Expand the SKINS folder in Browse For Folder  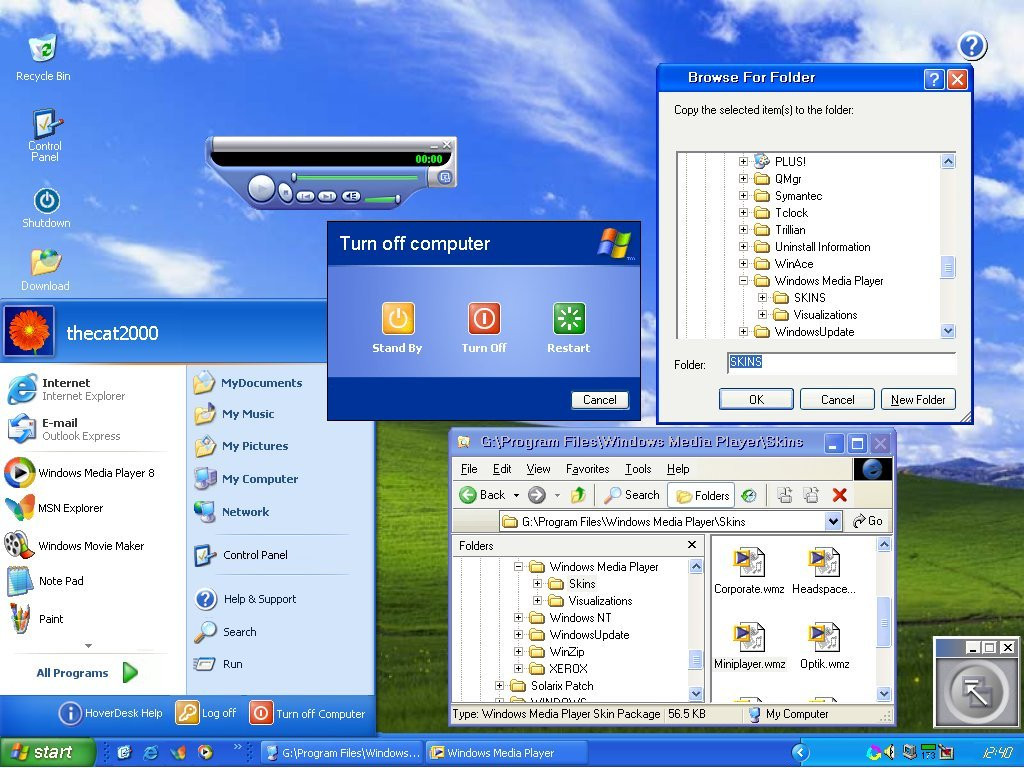762,297
